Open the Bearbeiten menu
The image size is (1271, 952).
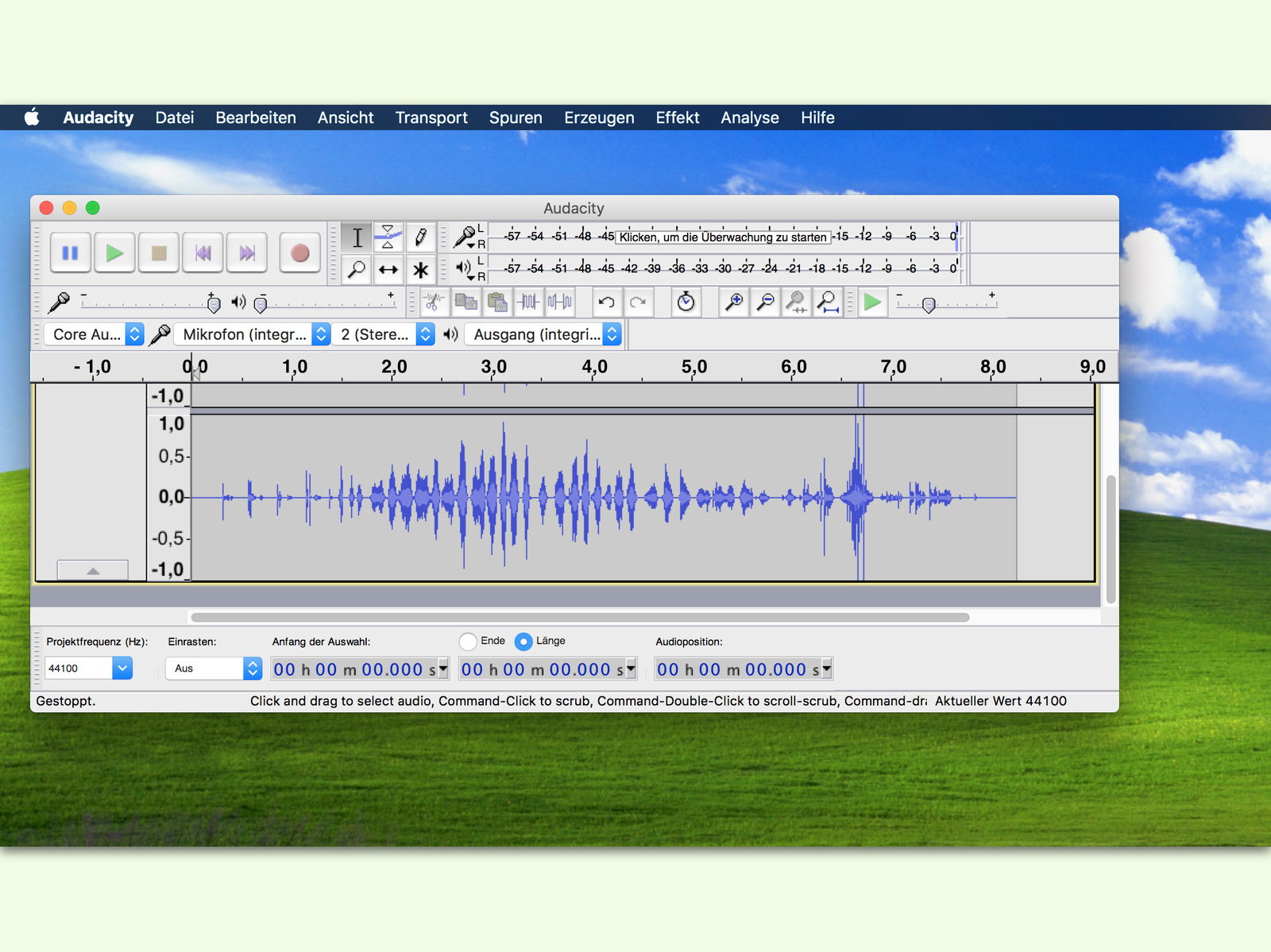click(256, 118)
